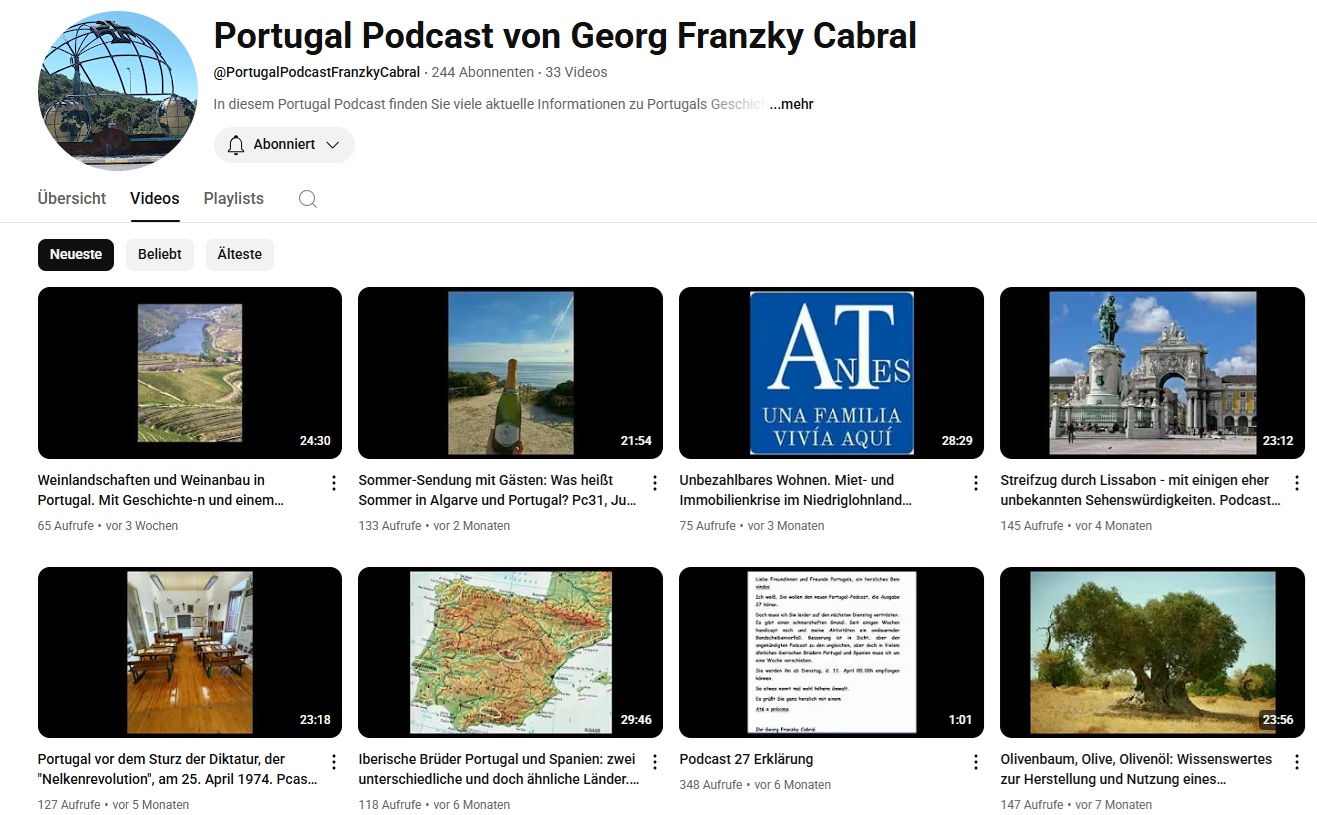Open three-dot menu for Unbezahlbares Wohnen video
The image size is (1317, 815).
(x=976, y=483)
